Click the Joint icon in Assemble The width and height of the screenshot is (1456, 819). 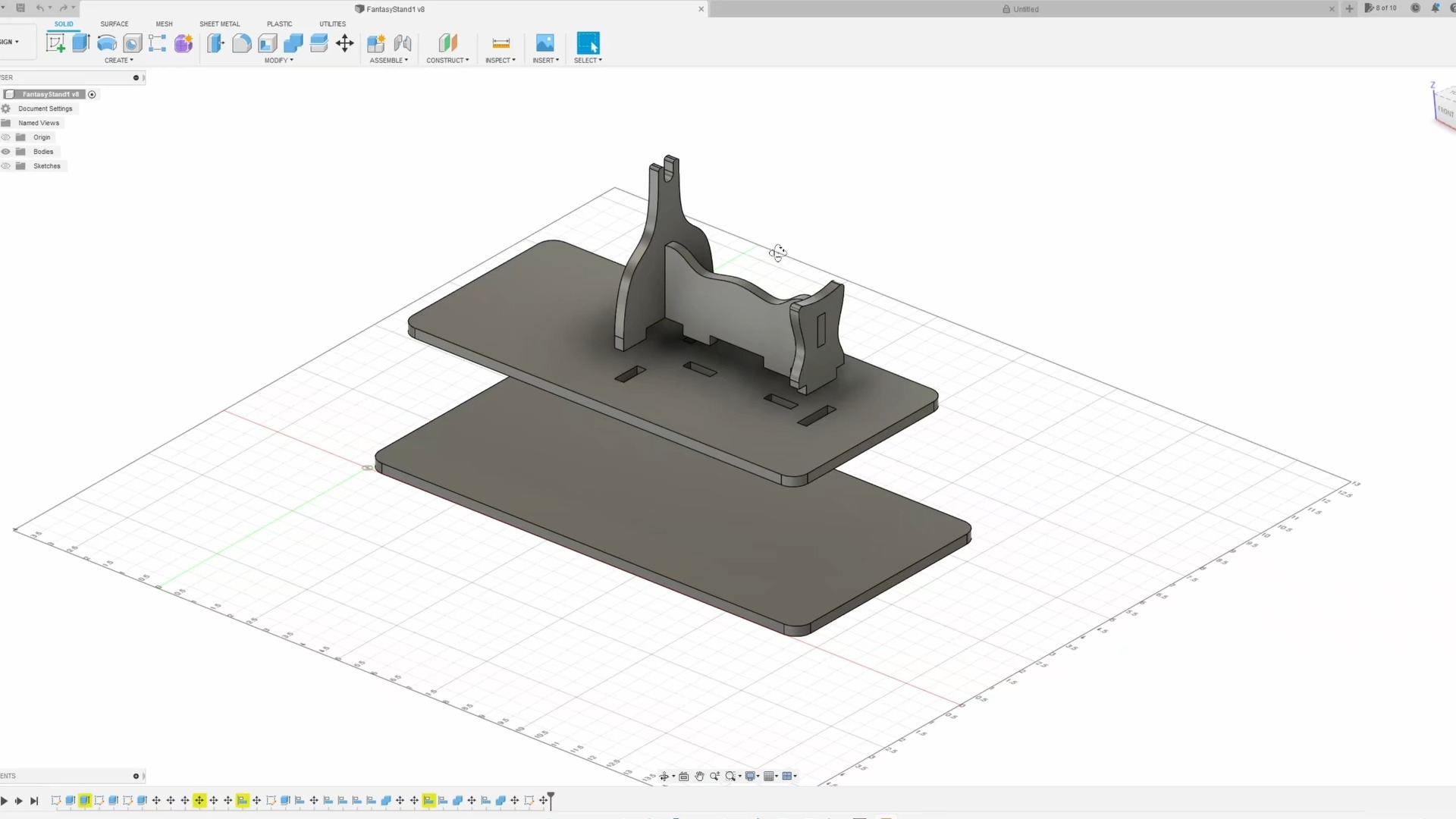click(403, 43)
